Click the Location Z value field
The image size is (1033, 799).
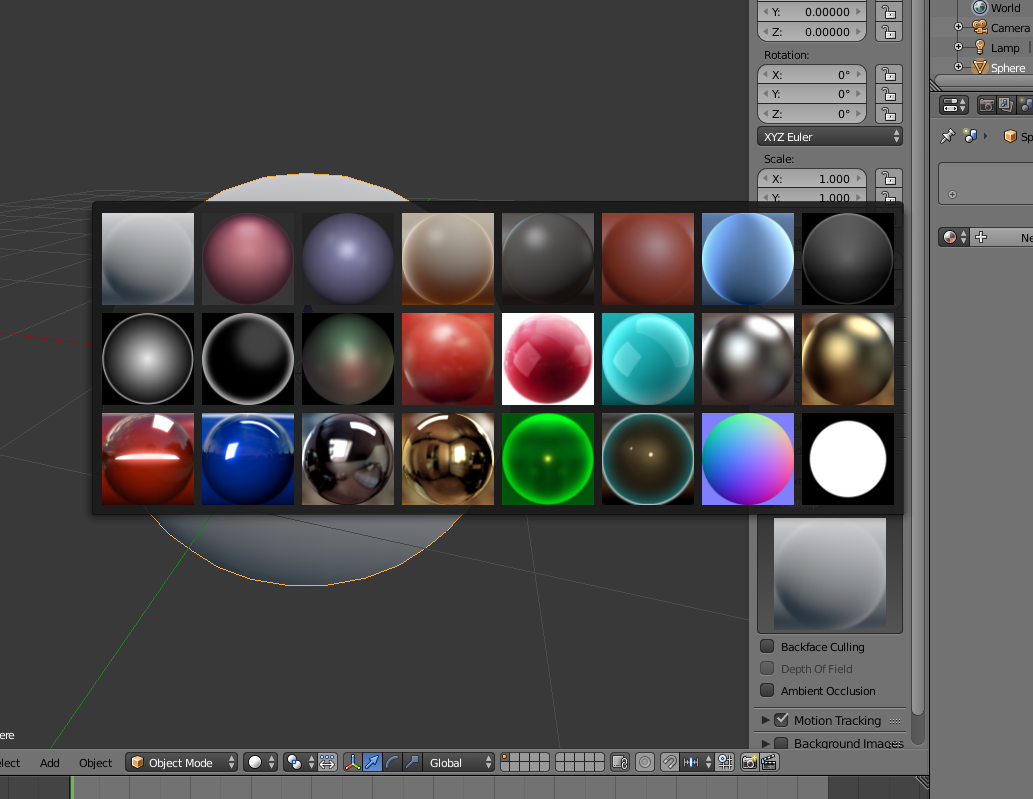[x=812, y=32]
